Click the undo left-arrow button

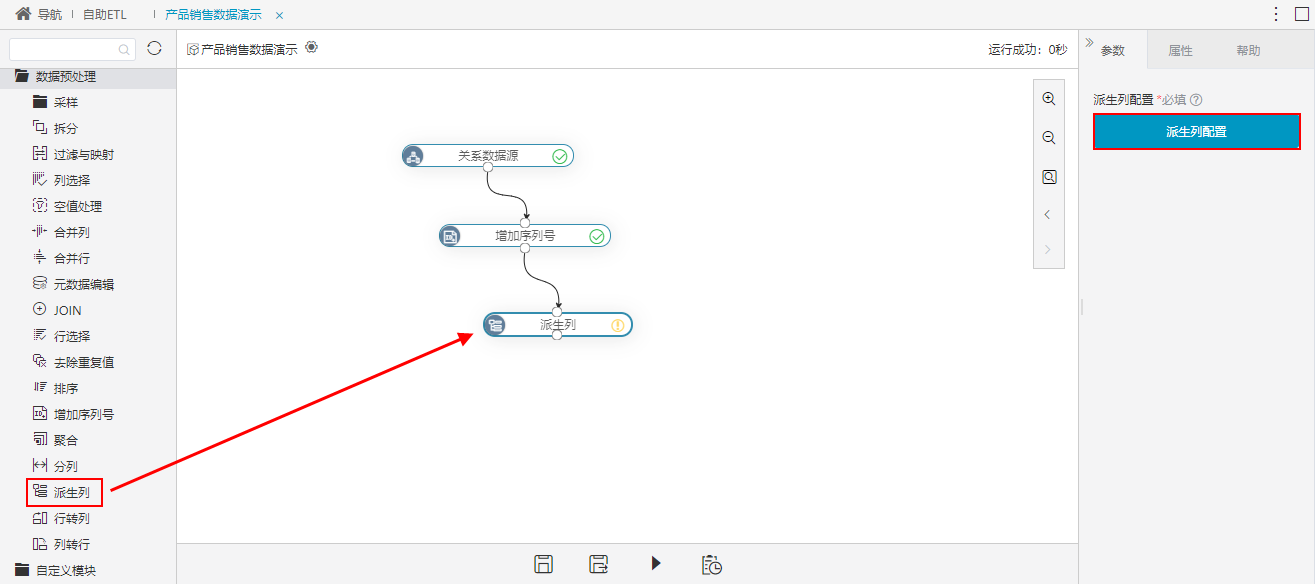[x=1048, y=214]
